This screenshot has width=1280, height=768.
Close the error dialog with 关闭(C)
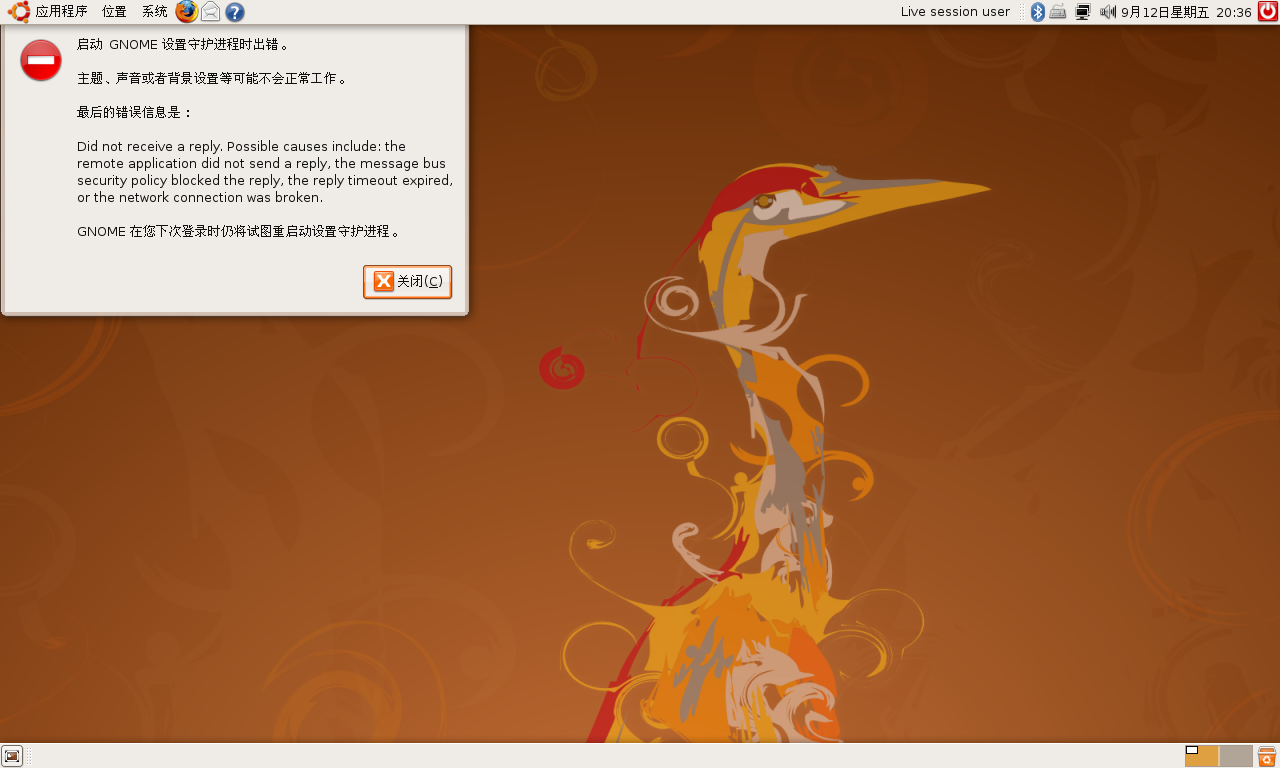407,282
